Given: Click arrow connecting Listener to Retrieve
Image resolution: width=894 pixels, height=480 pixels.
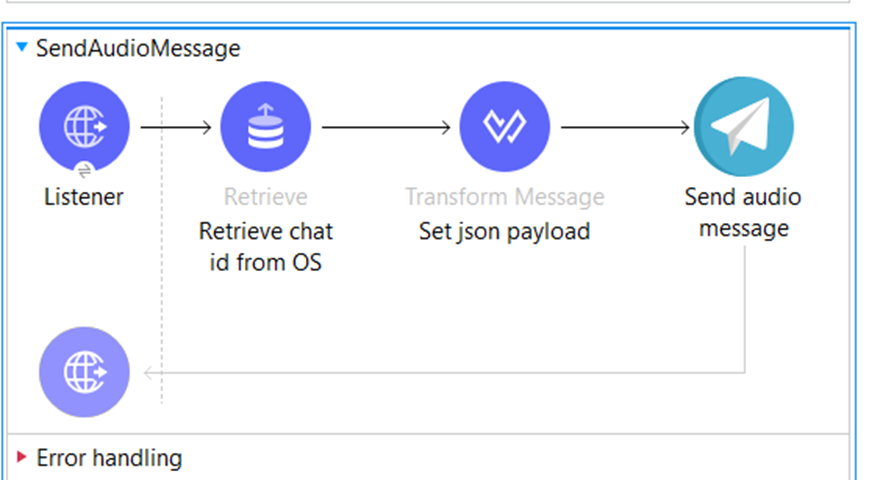Looking at the screenshot, I should point(176,127).
